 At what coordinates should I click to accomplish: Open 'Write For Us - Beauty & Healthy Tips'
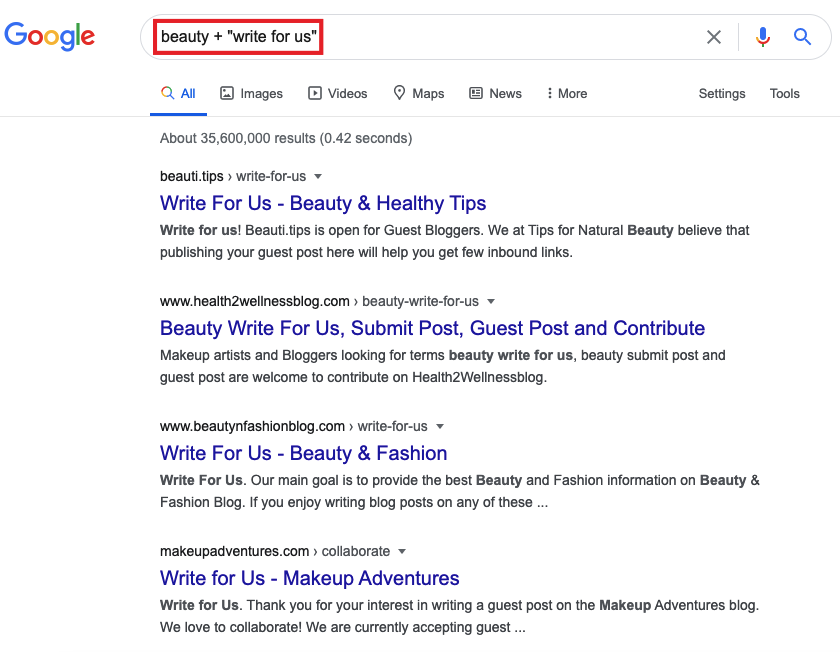point(323,203)
